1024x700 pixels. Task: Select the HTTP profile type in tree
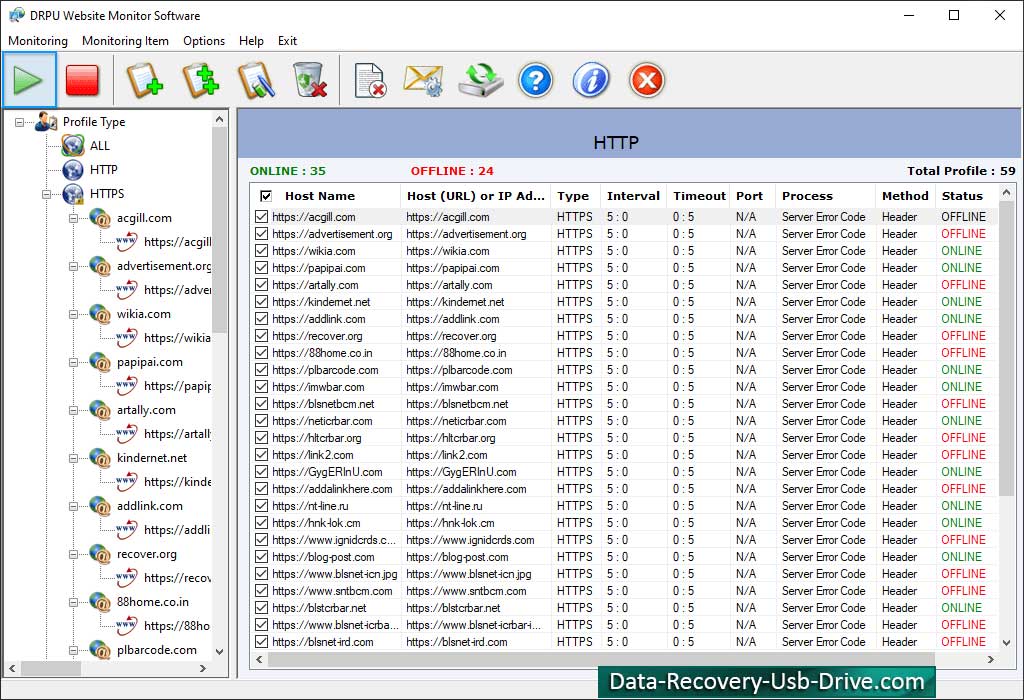(x=103, y=170)
